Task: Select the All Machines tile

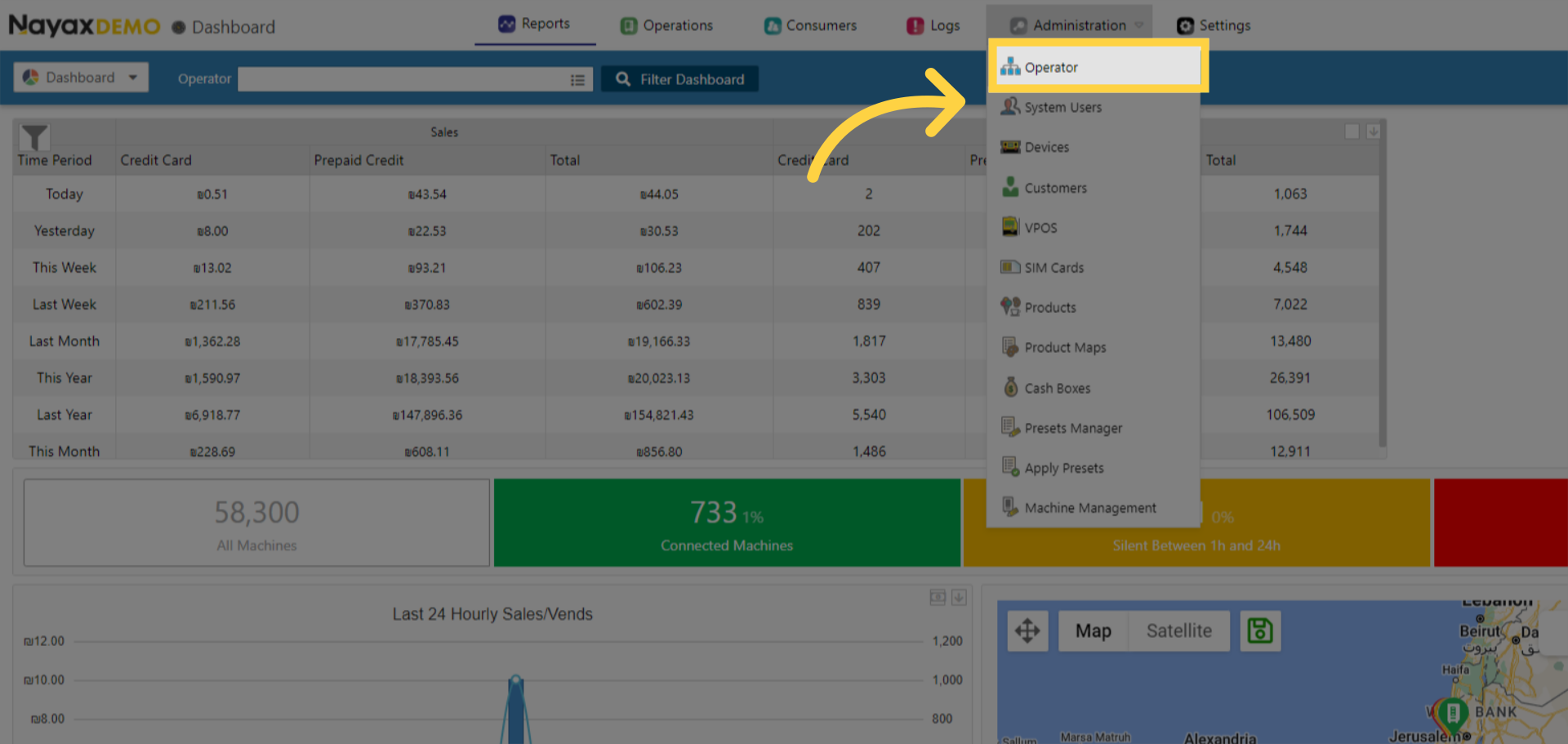Action: (256, 523)
